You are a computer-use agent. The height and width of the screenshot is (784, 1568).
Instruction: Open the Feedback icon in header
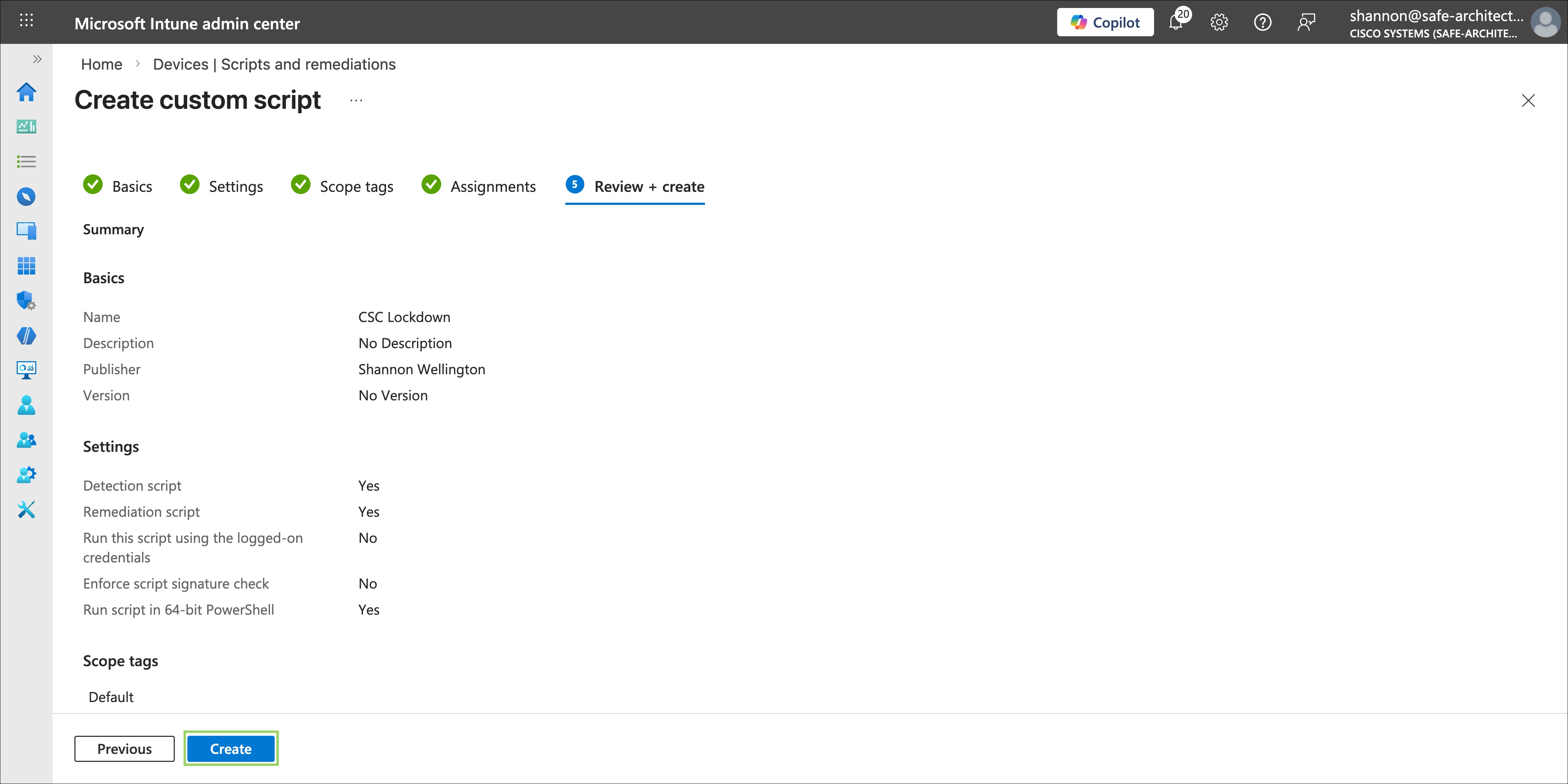1306,22
